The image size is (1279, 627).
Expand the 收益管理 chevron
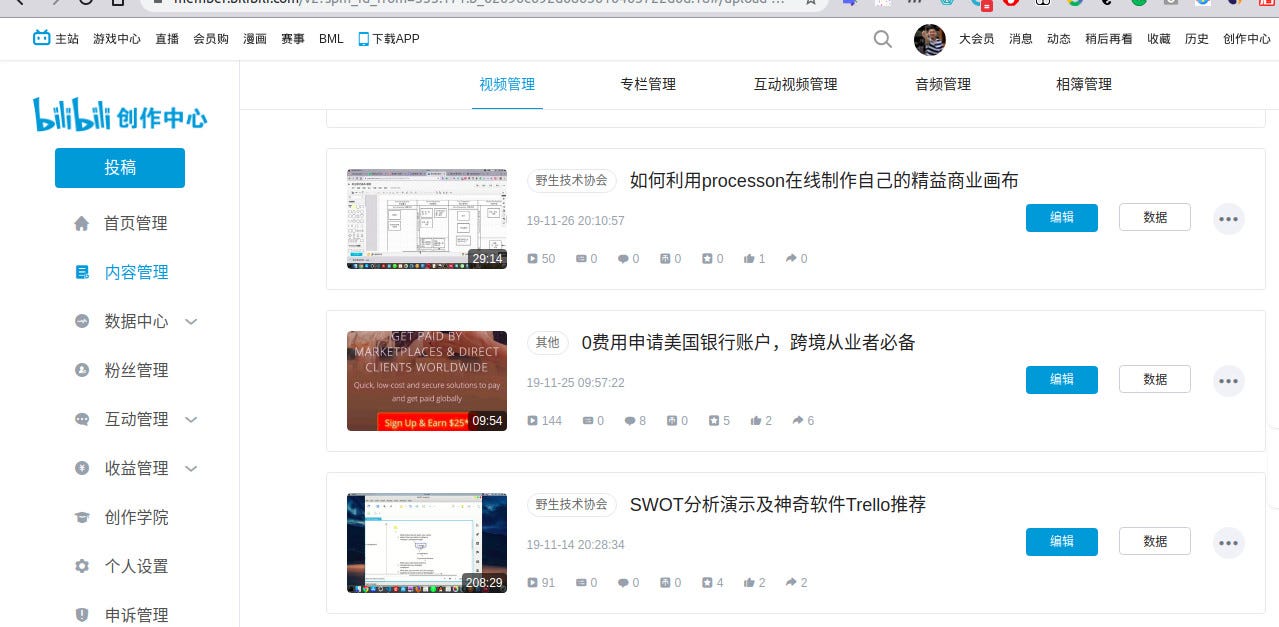pyautogui.click(x=192, y=469)
